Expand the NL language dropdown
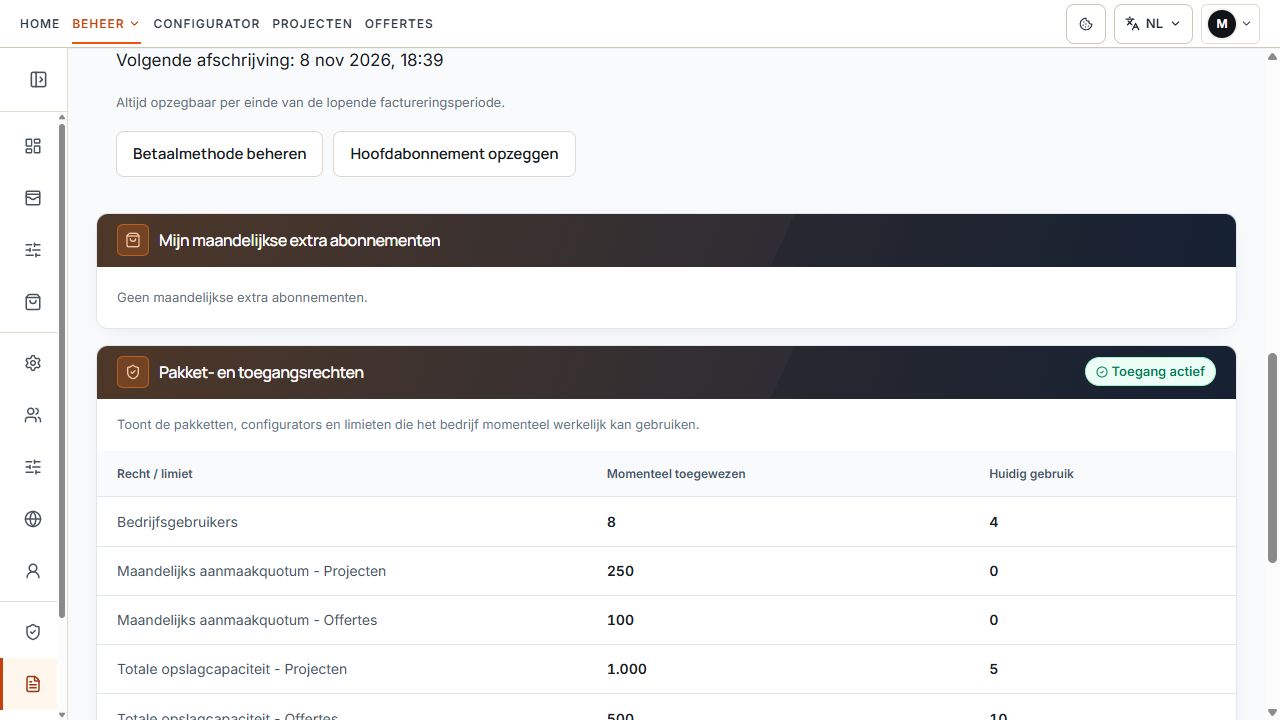 1153,24
